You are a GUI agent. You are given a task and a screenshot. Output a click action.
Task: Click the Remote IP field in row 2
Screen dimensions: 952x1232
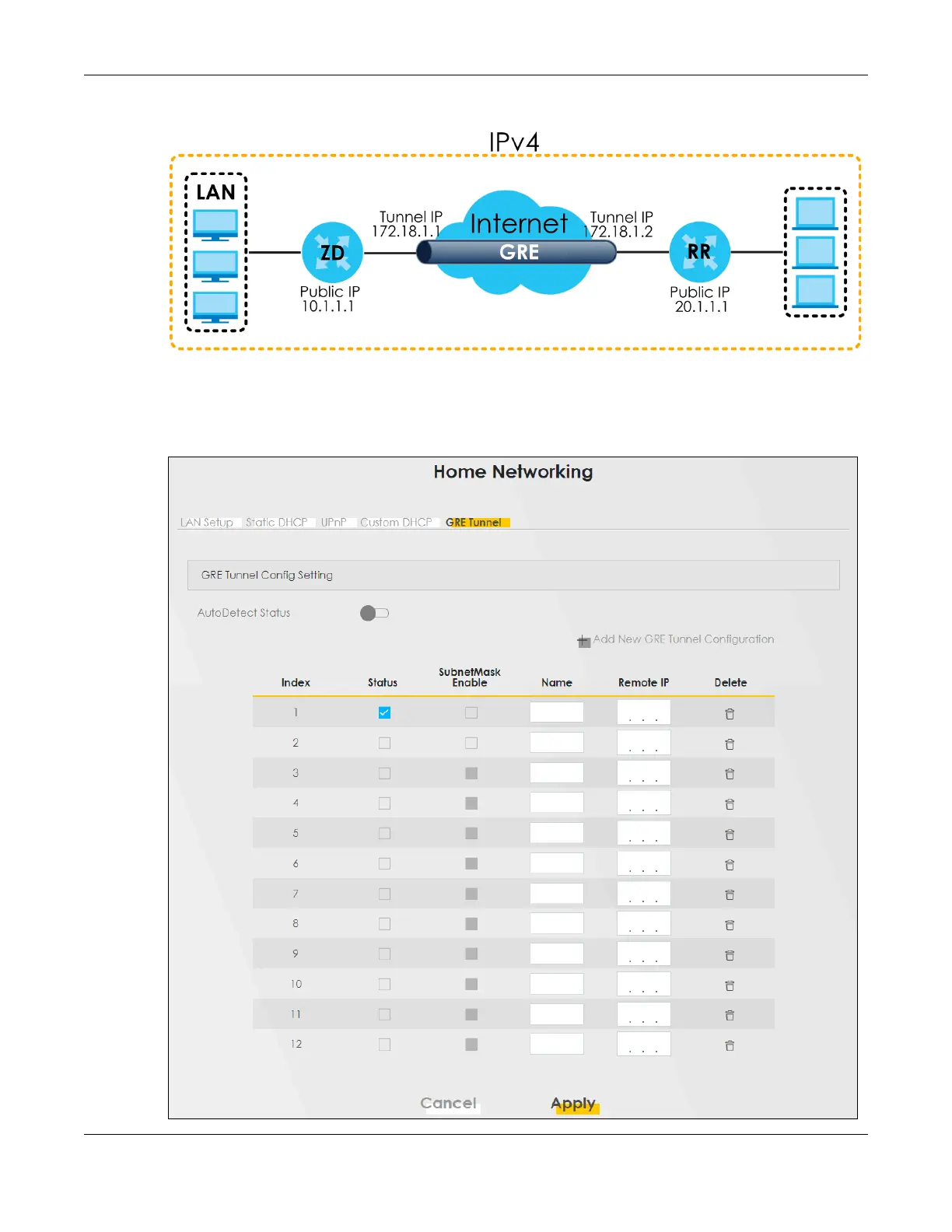pyautogui.click(x=644, y=743)
